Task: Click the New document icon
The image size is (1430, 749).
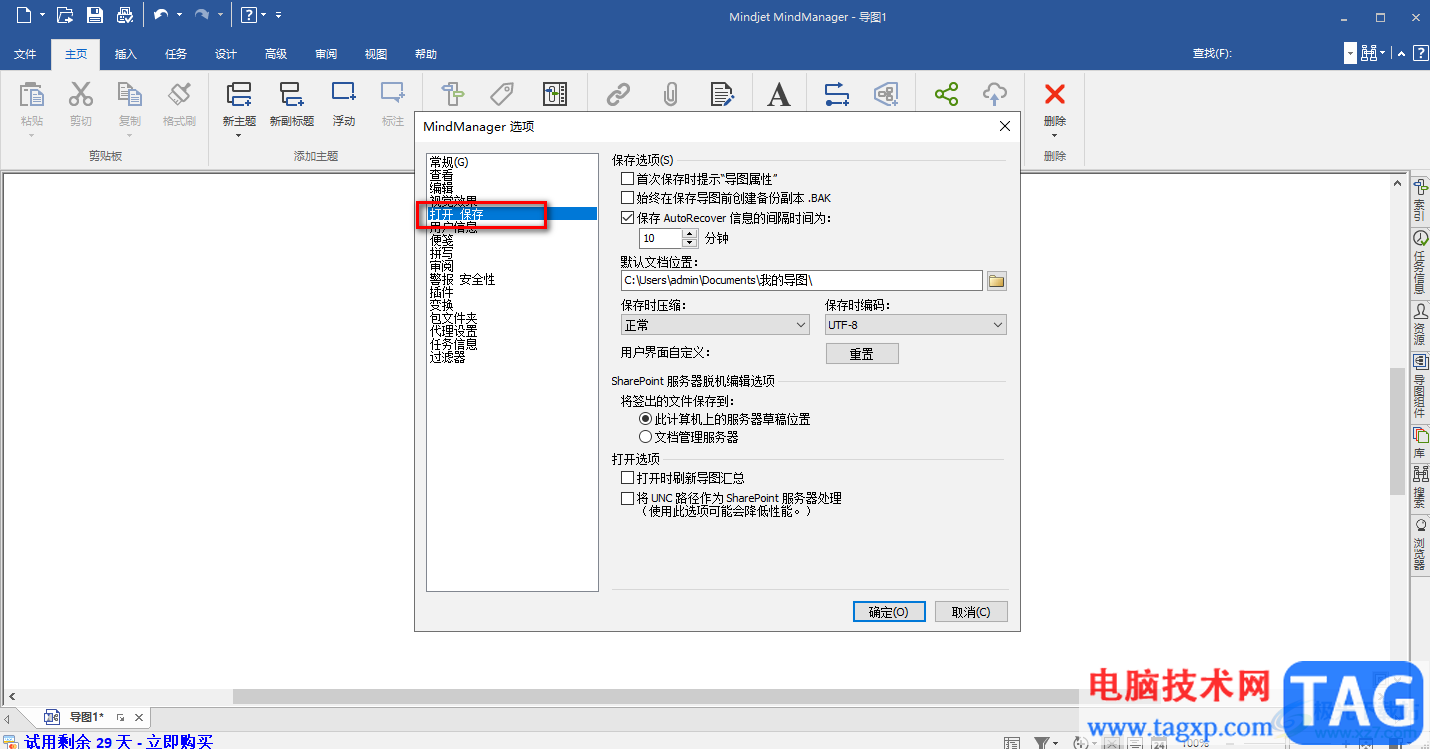Action: click(23, 15)
